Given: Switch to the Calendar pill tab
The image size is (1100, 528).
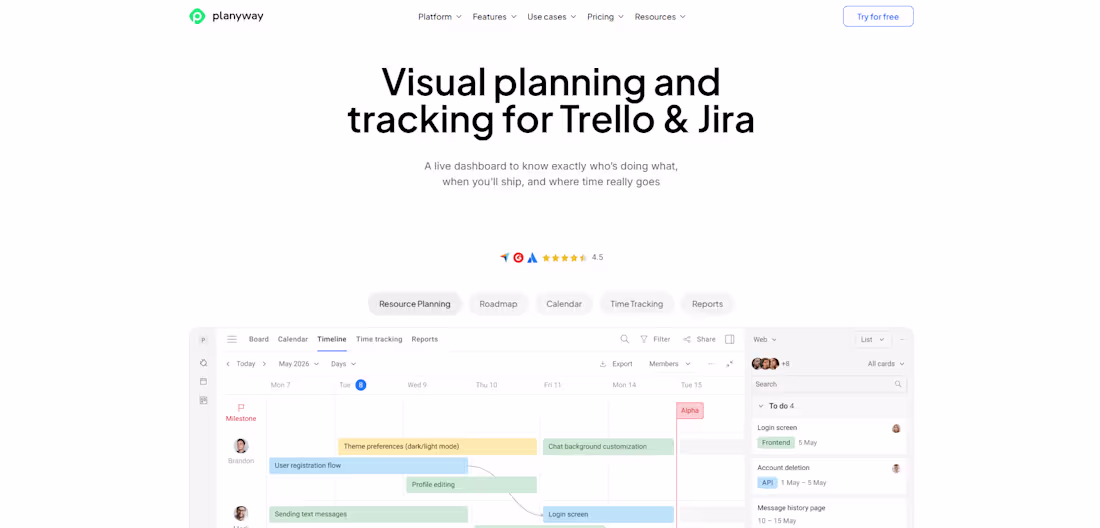Looking at the screenshot, I should click(x=564, y=304).
